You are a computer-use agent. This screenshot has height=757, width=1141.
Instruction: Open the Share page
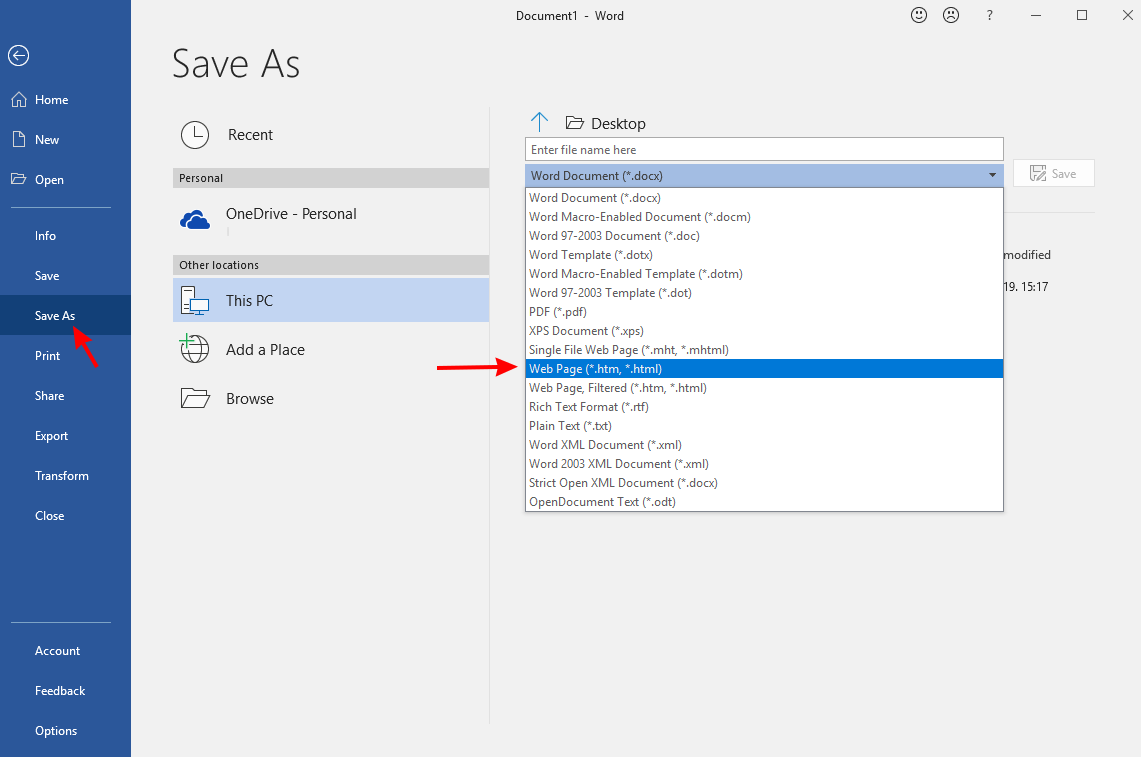pyautogui.click(x=65, y=396)
